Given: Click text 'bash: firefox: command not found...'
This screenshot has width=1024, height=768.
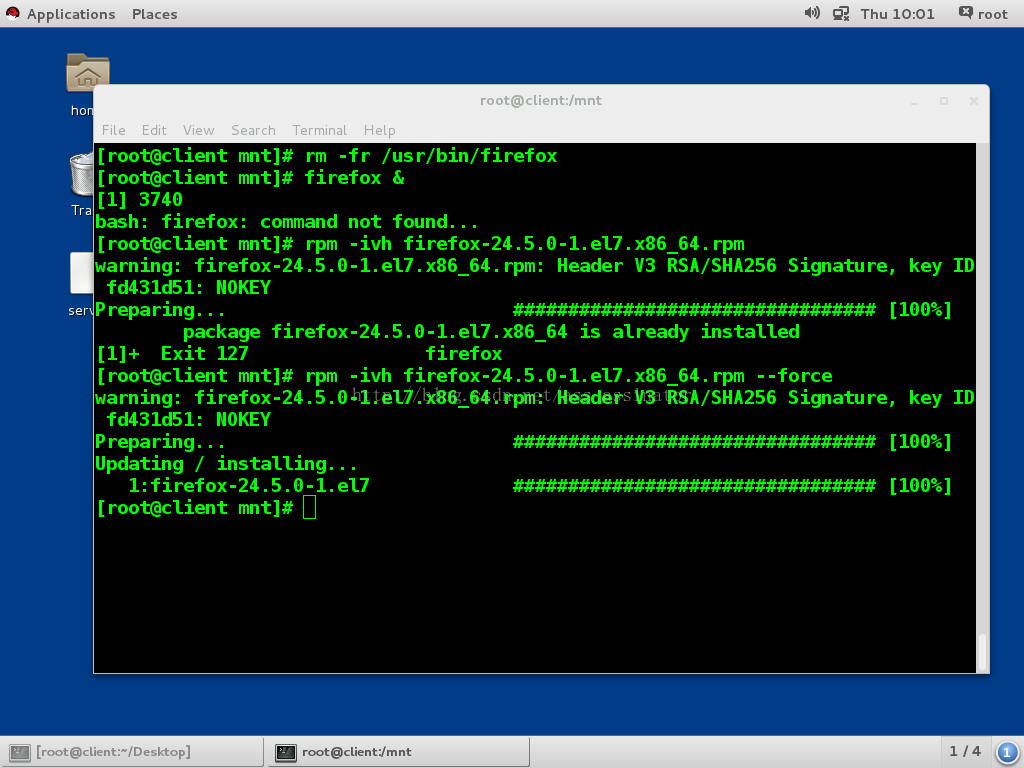Looking at the screenshot, I should (287, 222).
